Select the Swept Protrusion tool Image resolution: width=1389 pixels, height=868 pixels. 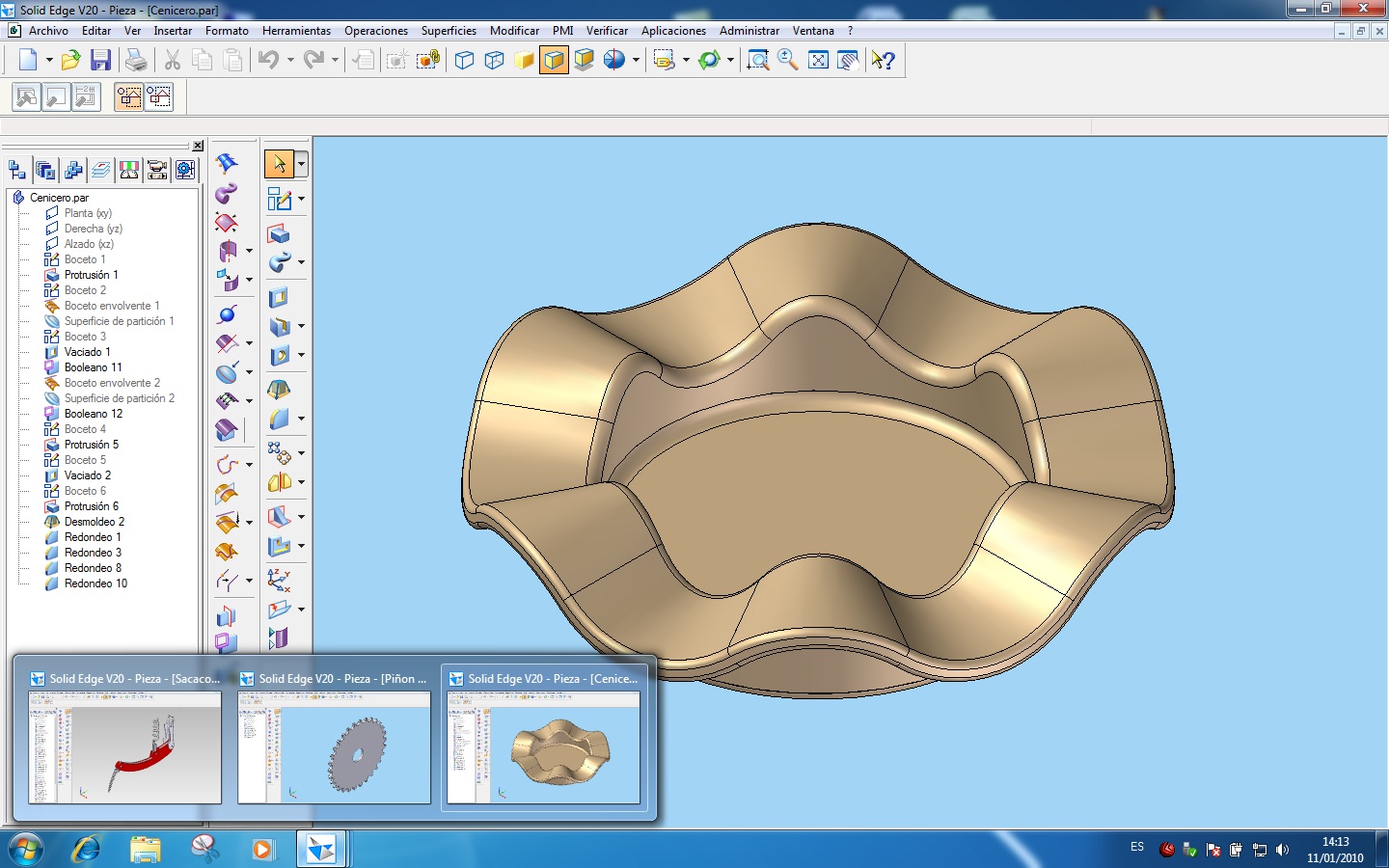[x=279, y=261]
